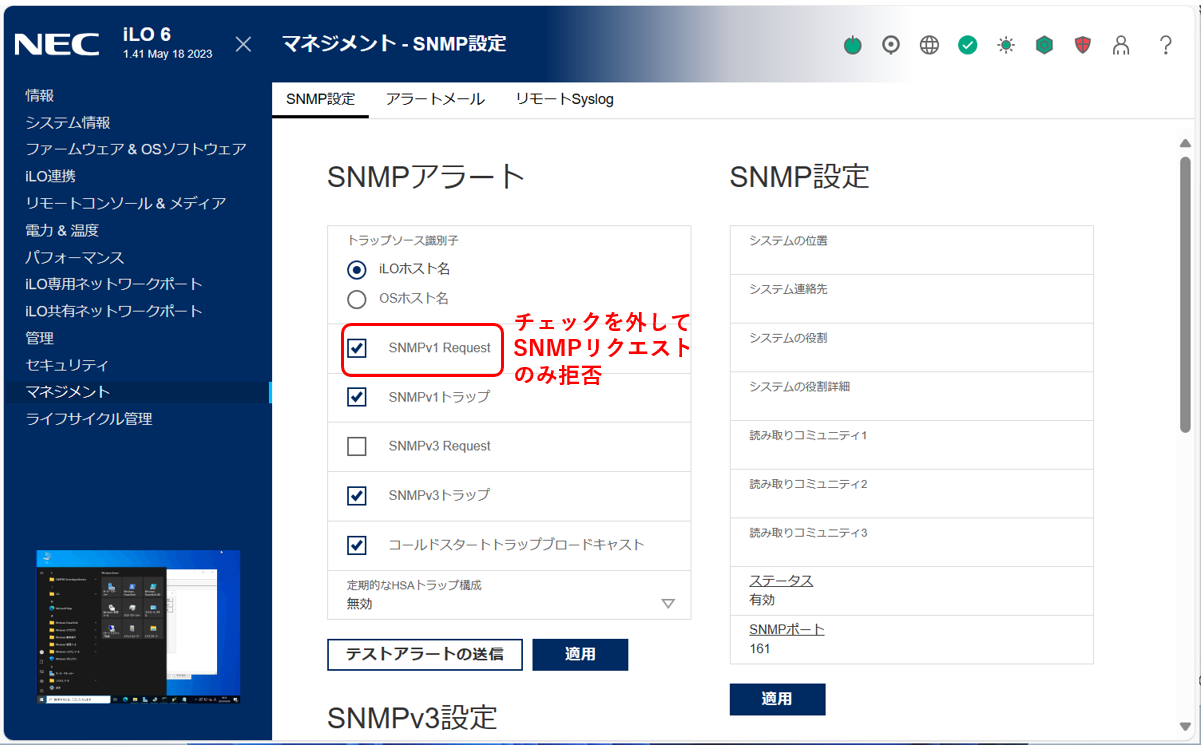Viewport: 1204px width, 748px height.
Task: Switch to SNMP設定 tab
Action: pos(320,99)
